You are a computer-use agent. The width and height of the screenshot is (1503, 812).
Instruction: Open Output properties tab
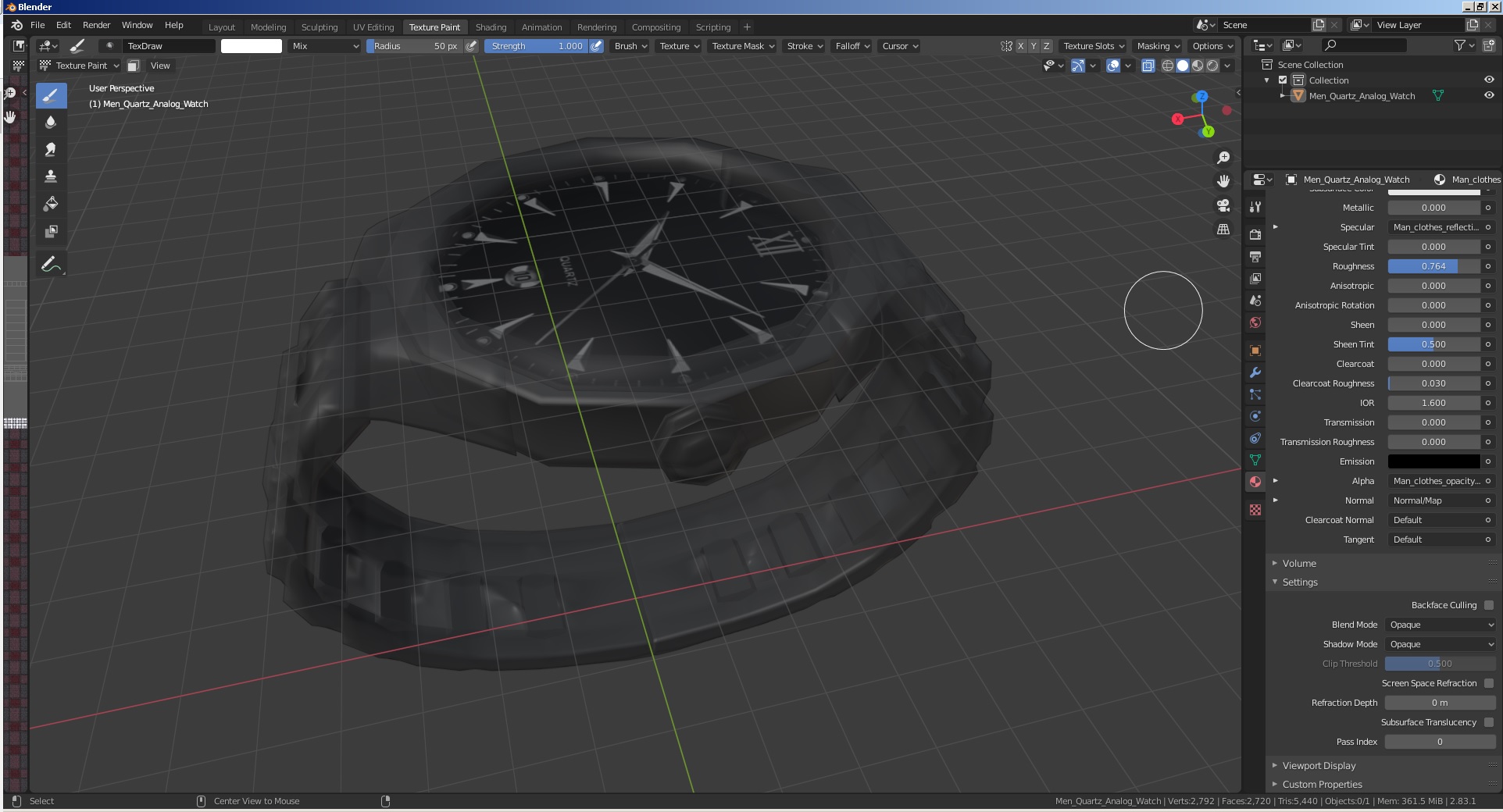click(1255, 256)
